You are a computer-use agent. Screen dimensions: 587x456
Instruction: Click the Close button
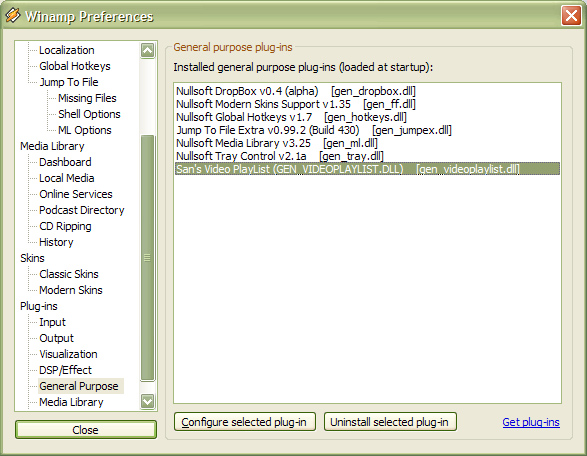tap(86, 430)
